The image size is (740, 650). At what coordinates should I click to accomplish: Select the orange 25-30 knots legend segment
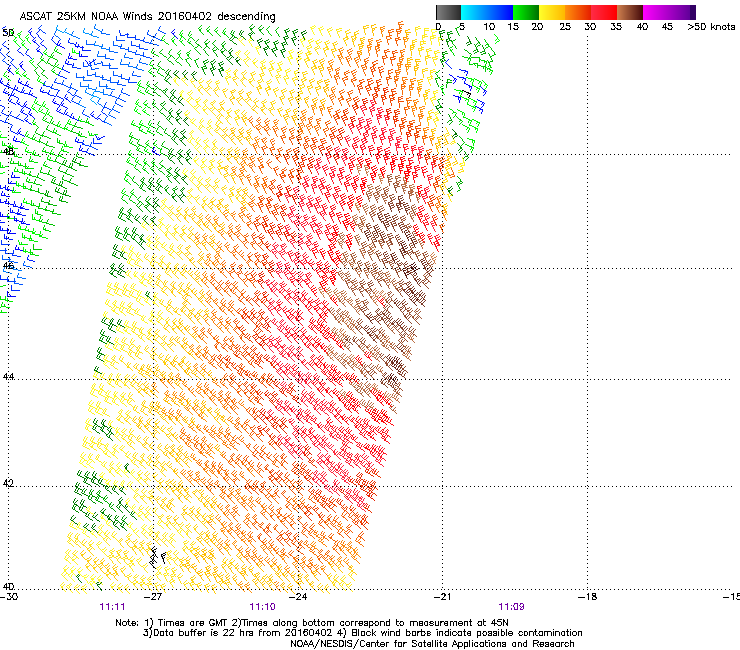coord(578,12)
